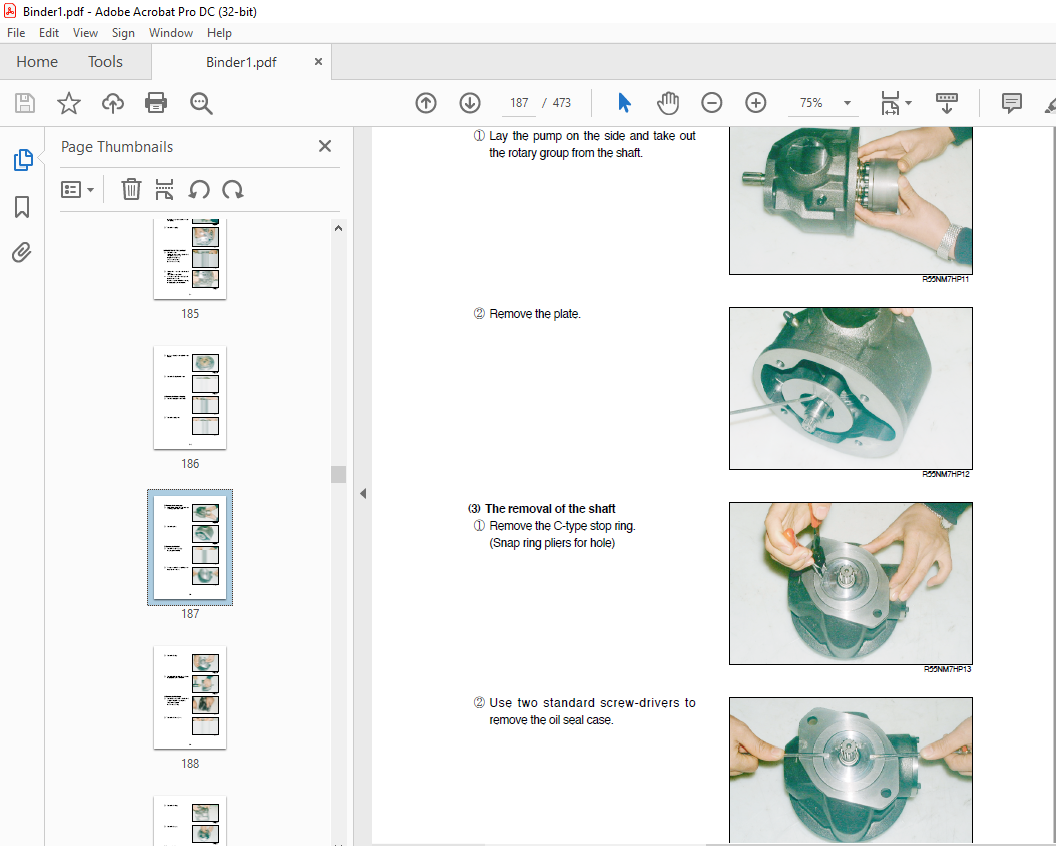1056x846 pixels.
Task: Open the Help menu
Action: tap(219, 33)
